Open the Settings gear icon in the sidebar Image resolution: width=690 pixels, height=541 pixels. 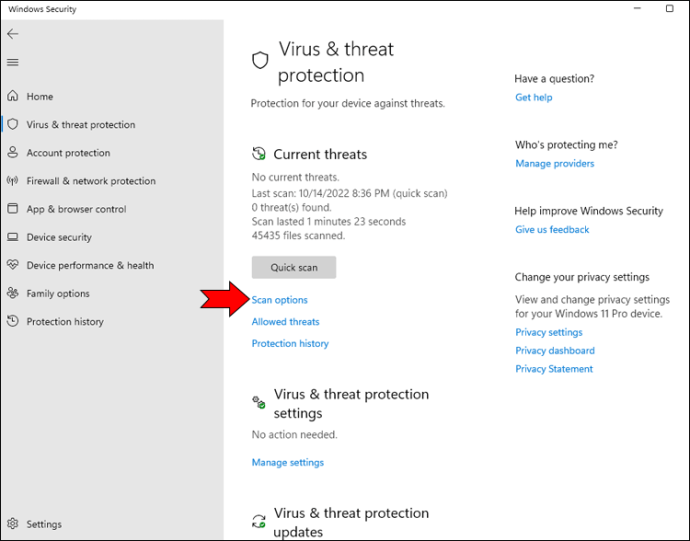pos(13,523)
